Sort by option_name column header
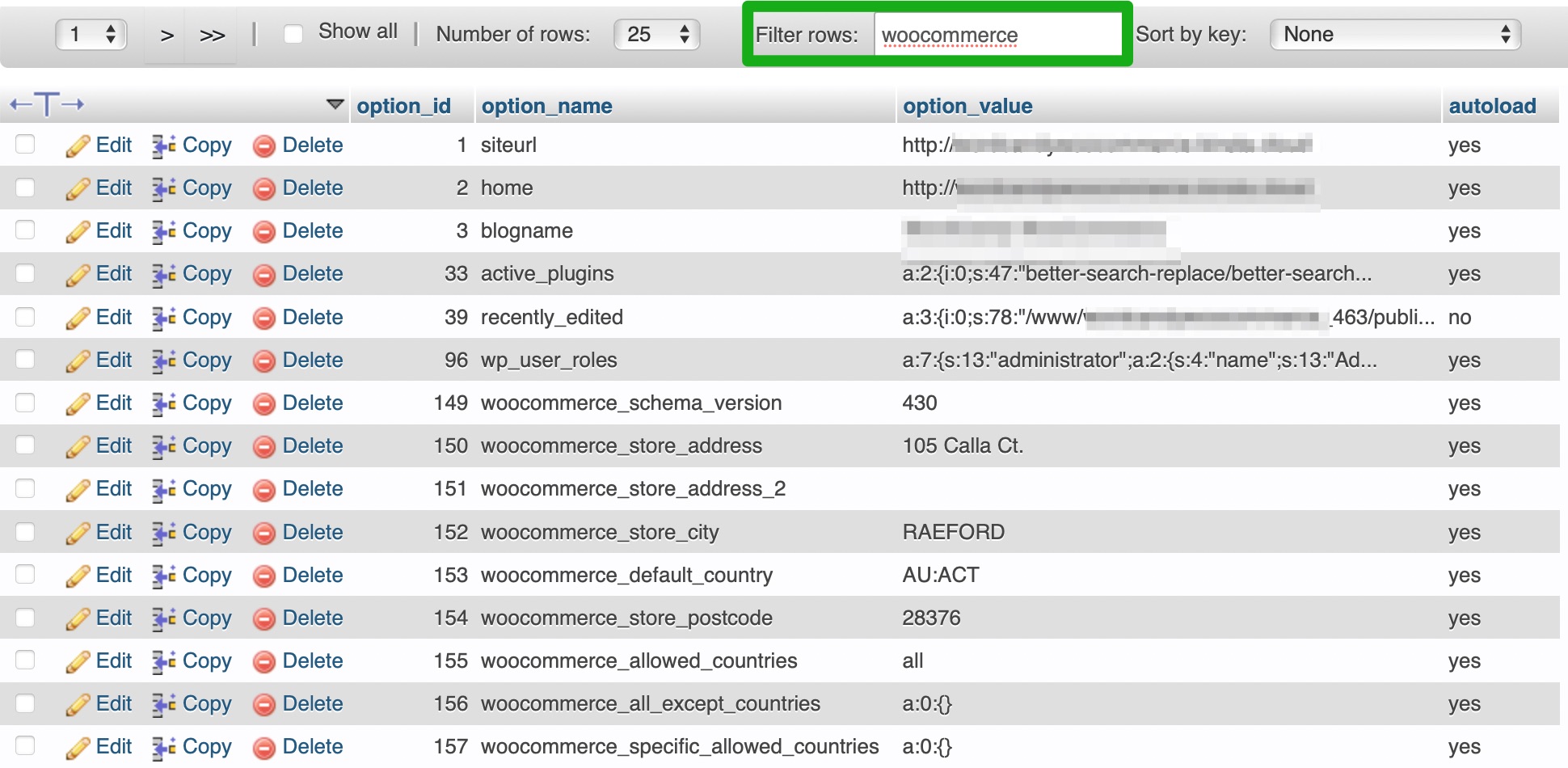 [x=546, y=106]
